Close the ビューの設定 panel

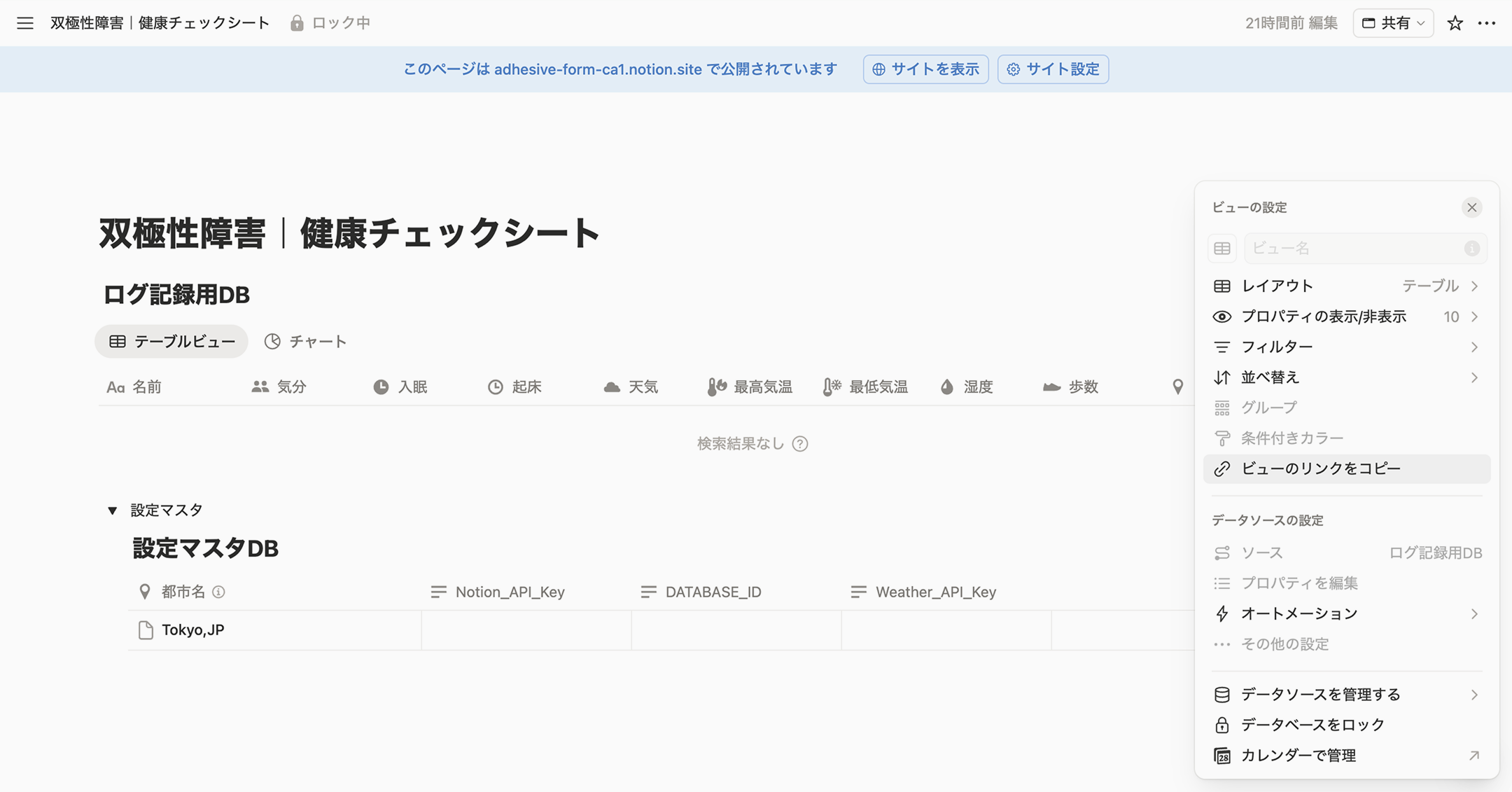point(1471,207)
